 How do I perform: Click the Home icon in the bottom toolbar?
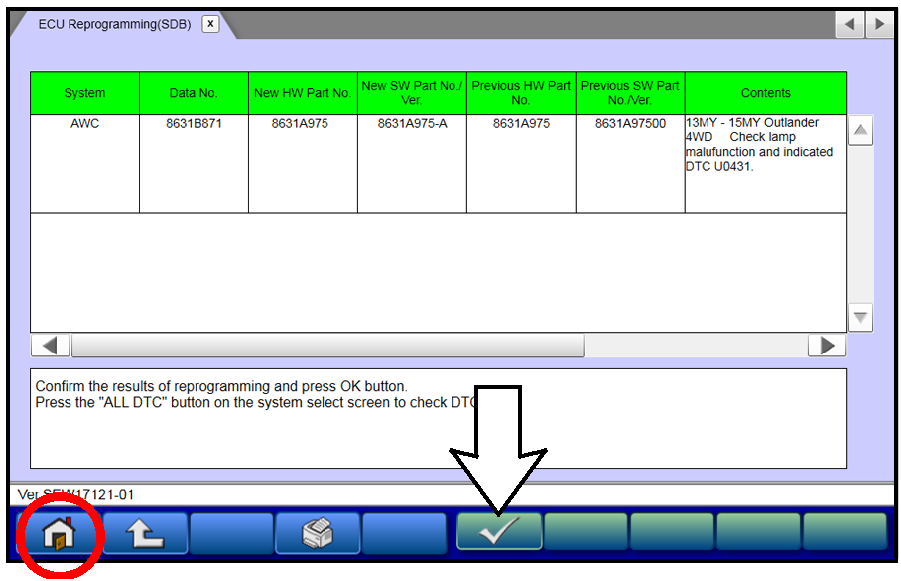click(59, 534)
